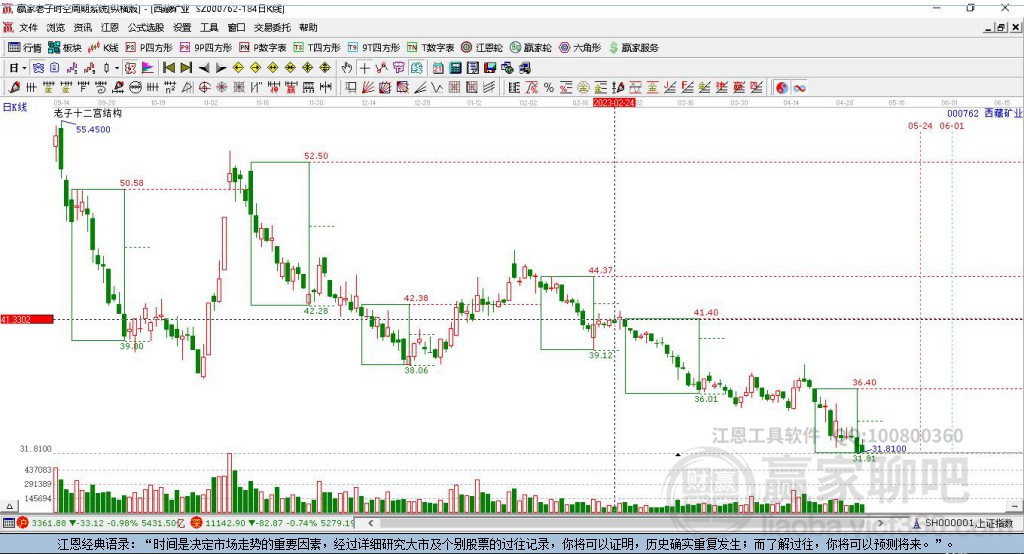Screen dimensions: 1024x554
Task: Launch the 江恩轮 tool
Action: [482, 48]
